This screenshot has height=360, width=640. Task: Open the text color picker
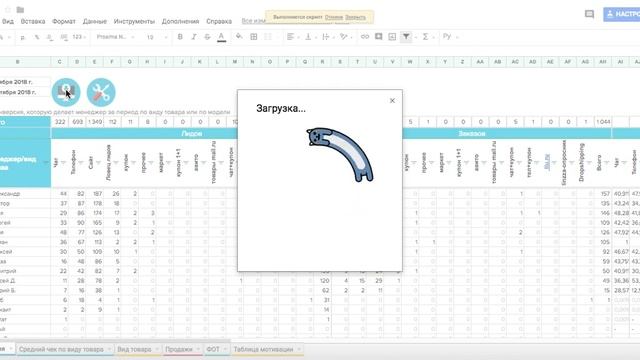coord(221,37)
